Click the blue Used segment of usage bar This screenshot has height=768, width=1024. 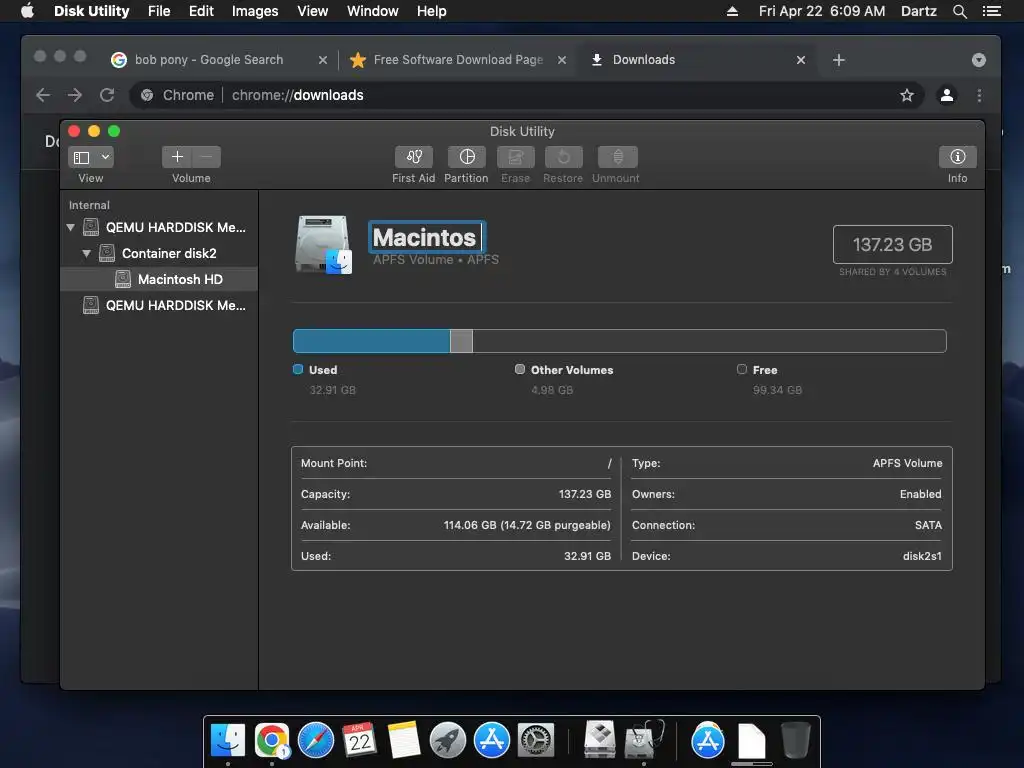click(x=372, y=341)
